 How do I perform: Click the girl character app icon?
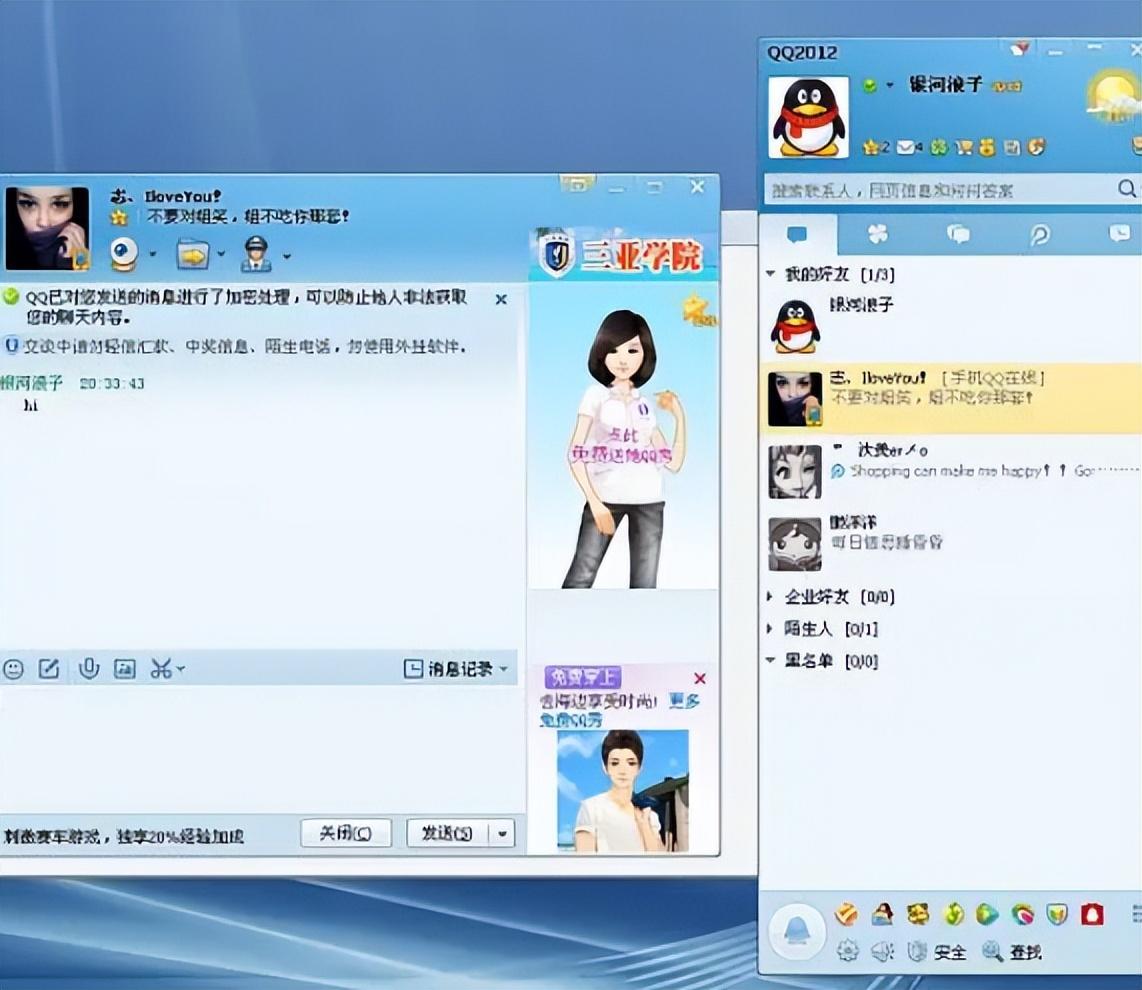point(883,914)
